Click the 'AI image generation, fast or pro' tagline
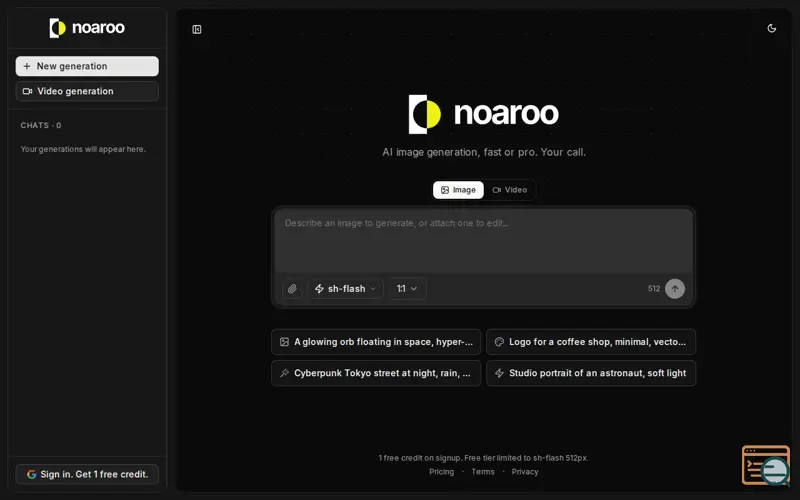 (x=484, y=153)
